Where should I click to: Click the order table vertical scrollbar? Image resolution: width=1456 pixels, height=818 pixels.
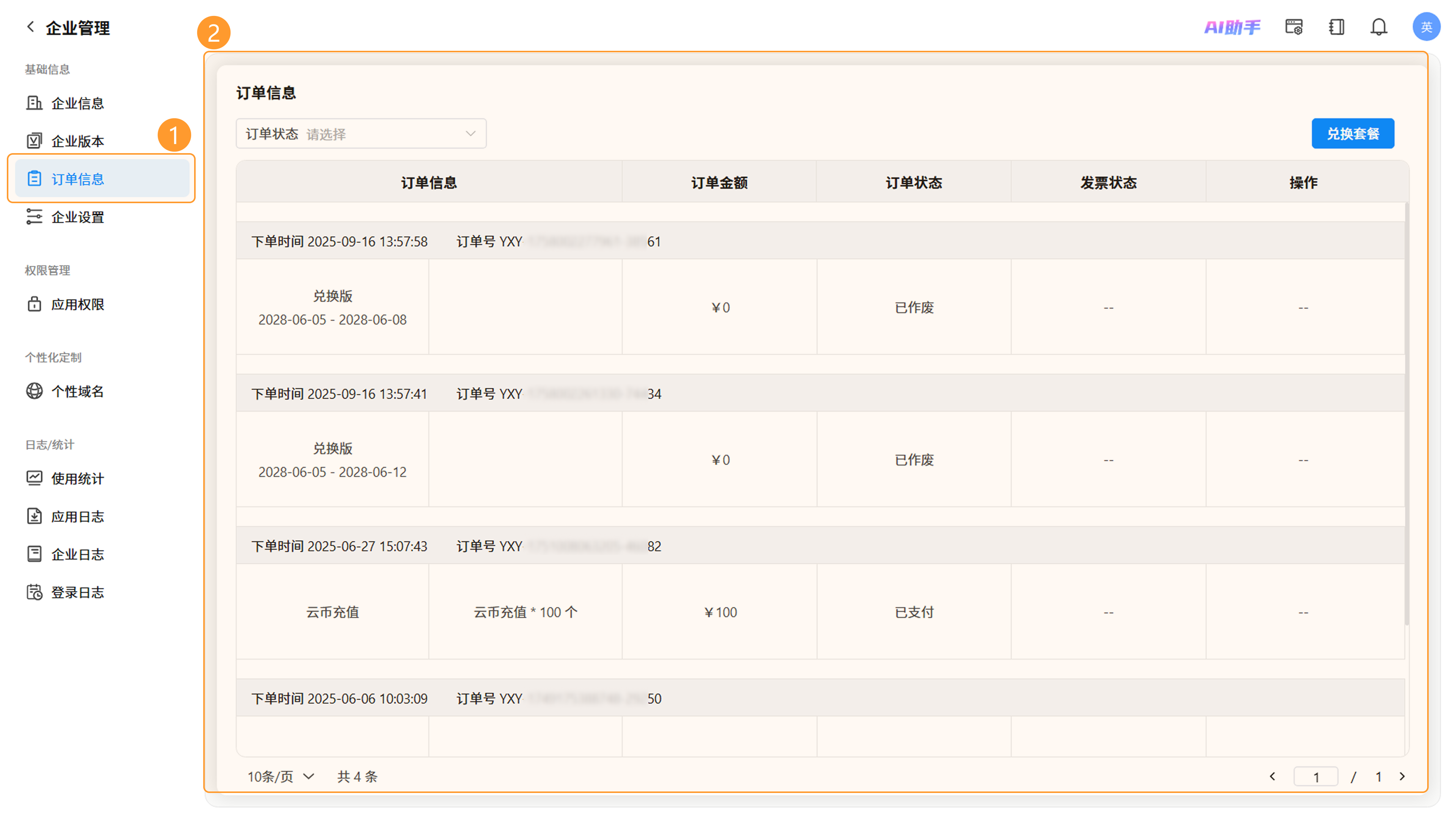1407,414
